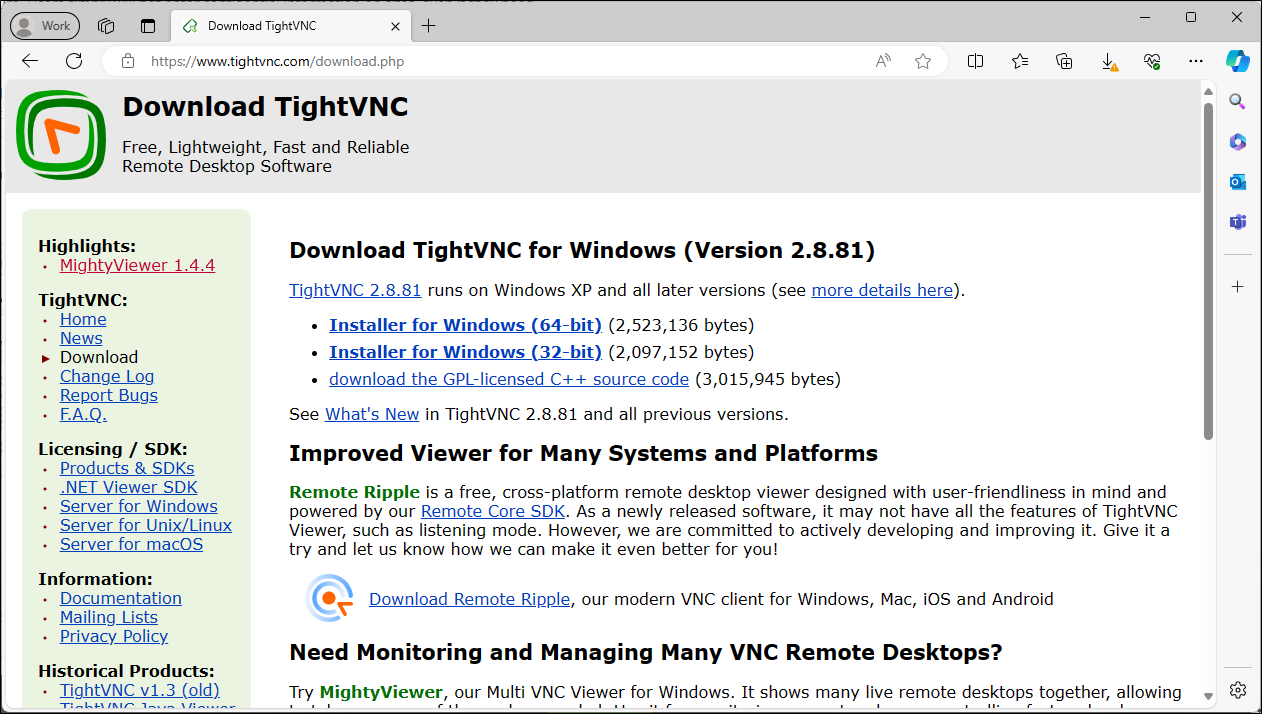
Task: Open the F.A.Q. link
Action: [83, 414]
